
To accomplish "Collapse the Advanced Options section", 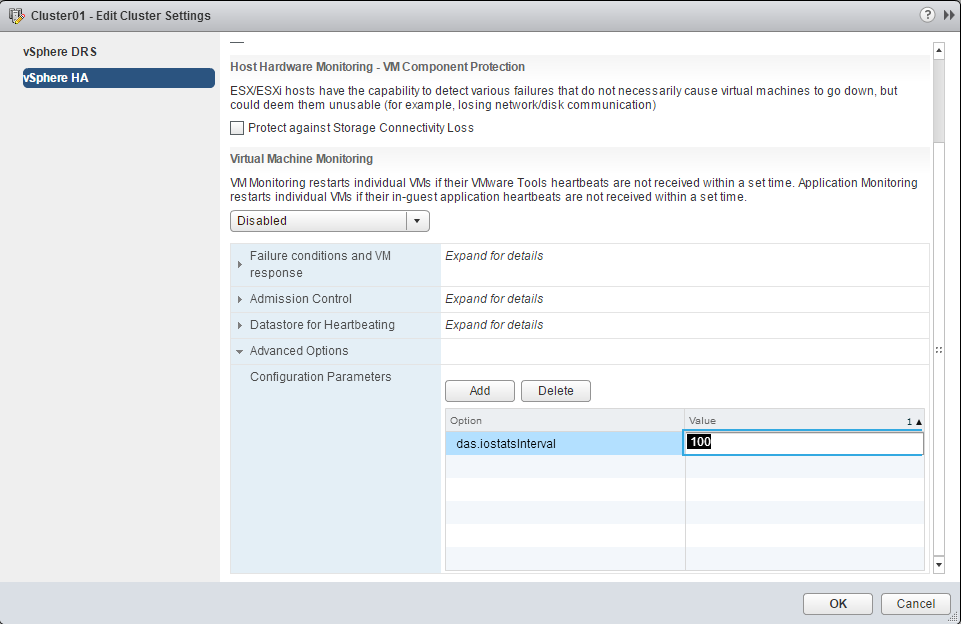I will coord(240,351).
